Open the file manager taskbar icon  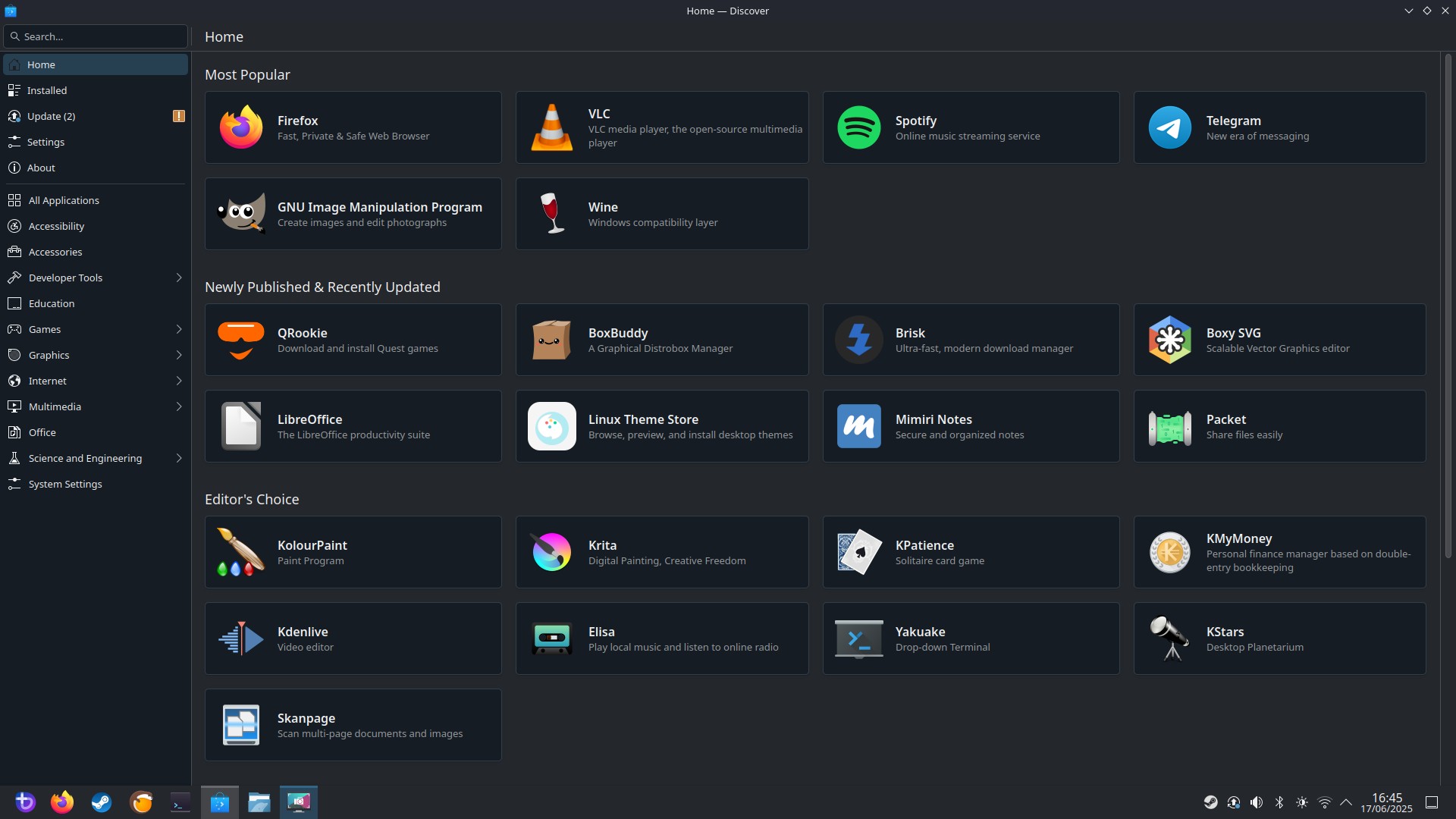(x=259, y=802)
